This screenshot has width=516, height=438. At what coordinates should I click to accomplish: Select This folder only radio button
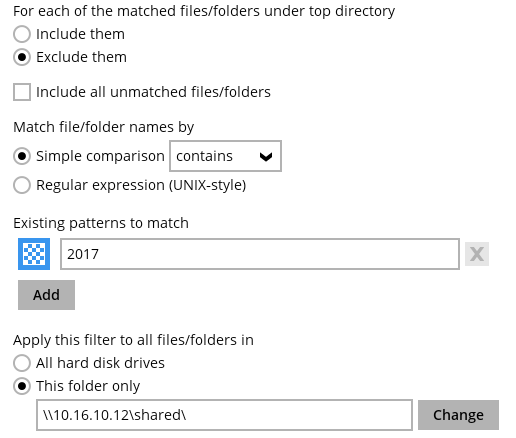tap(22, 386)
